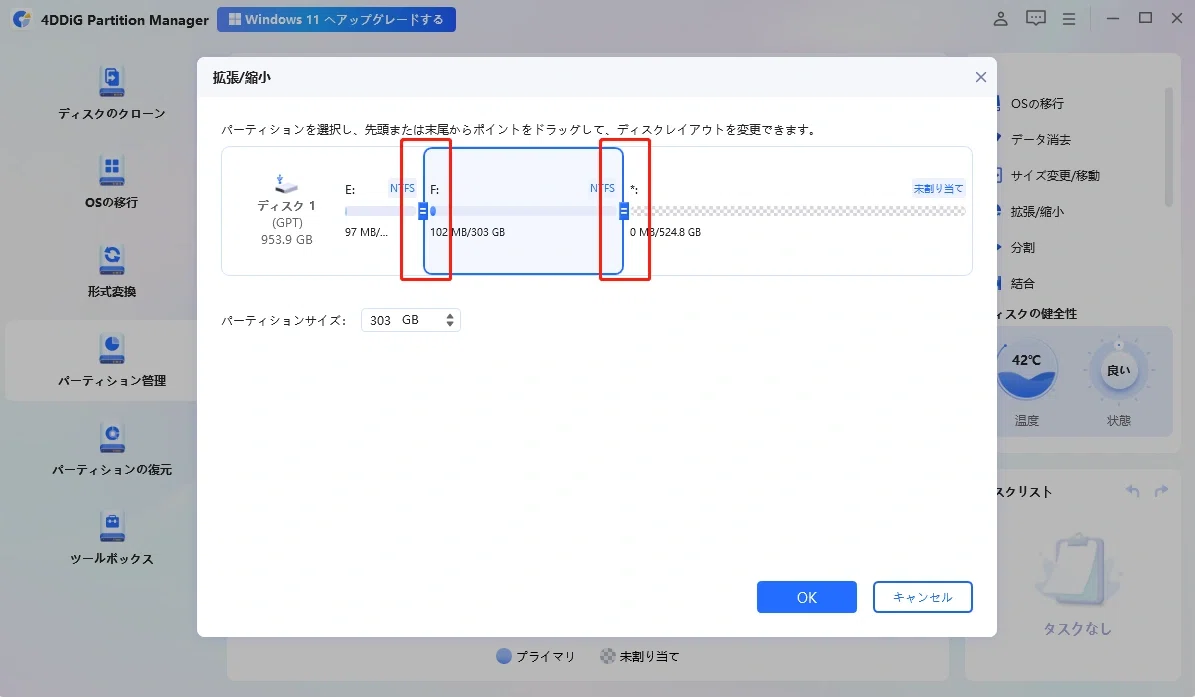Open the user account icon in title bar

click(x=1000, y=19)
